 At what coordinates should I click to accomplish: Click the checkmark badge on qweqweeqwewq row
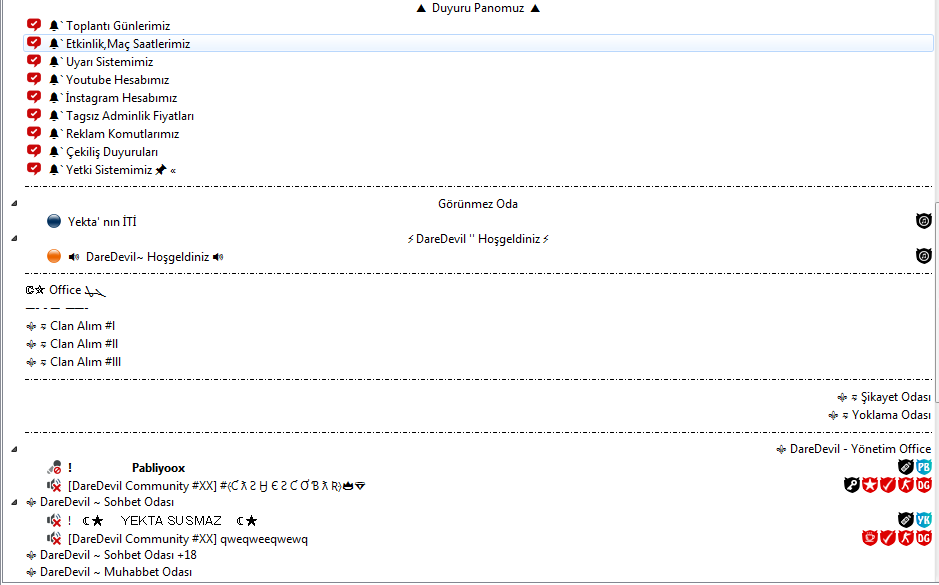pos(887,538)
